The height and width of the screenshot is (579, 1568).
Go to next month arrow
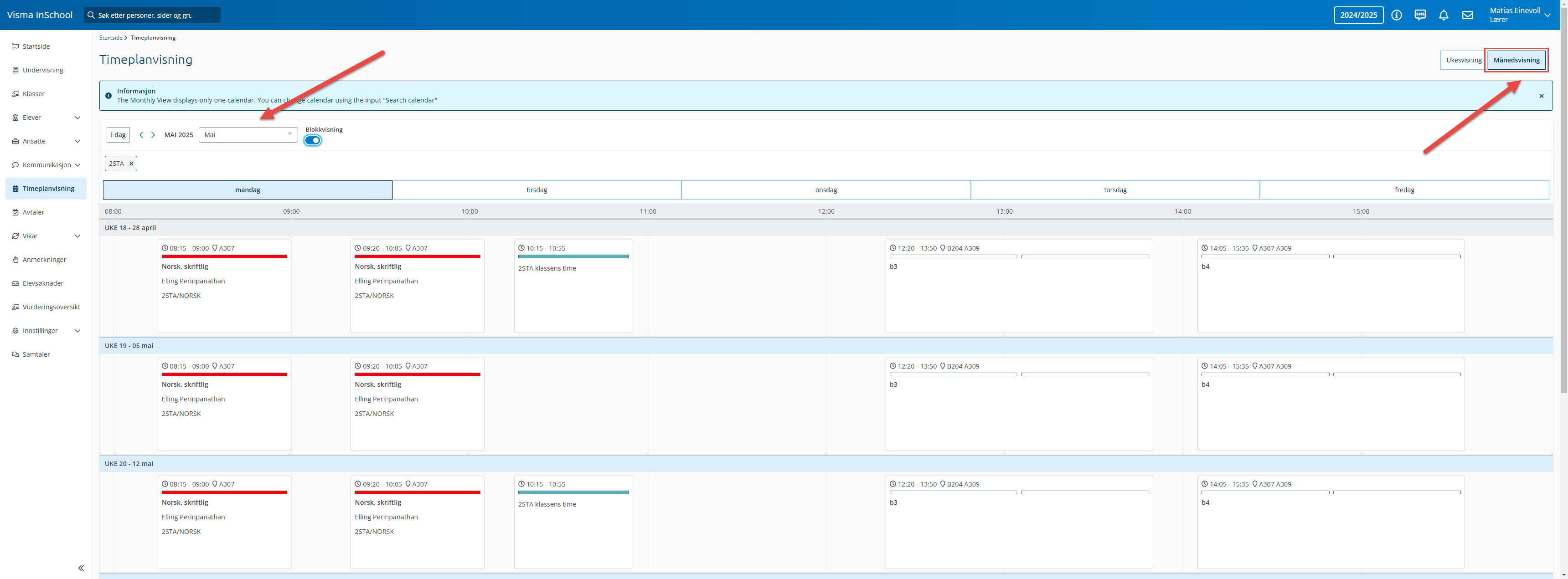tap(154, 135)
